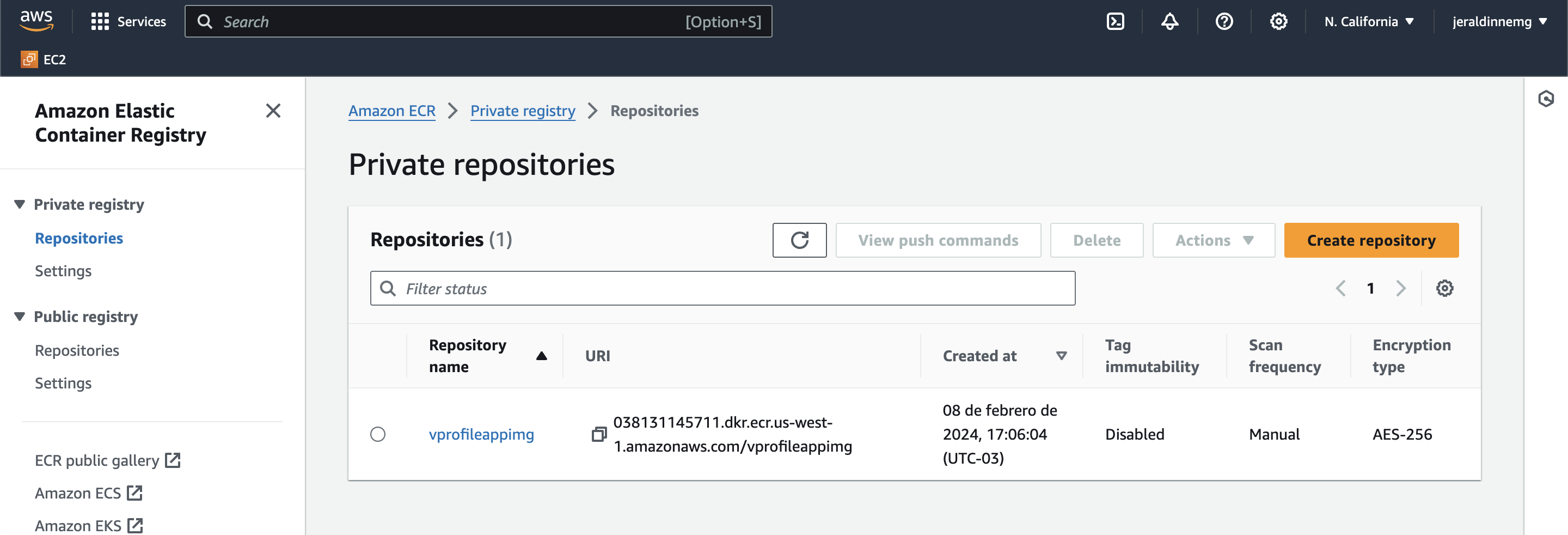Open Repositories under Private registry
This screenshot has height=535, width=1568.
pyautogui.click(x=78, y=238)
